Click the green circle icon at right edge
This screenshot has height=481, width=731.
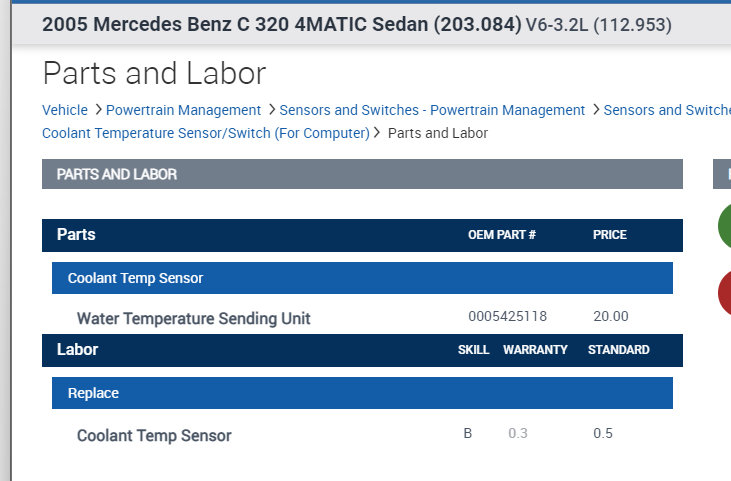[724, 226]
